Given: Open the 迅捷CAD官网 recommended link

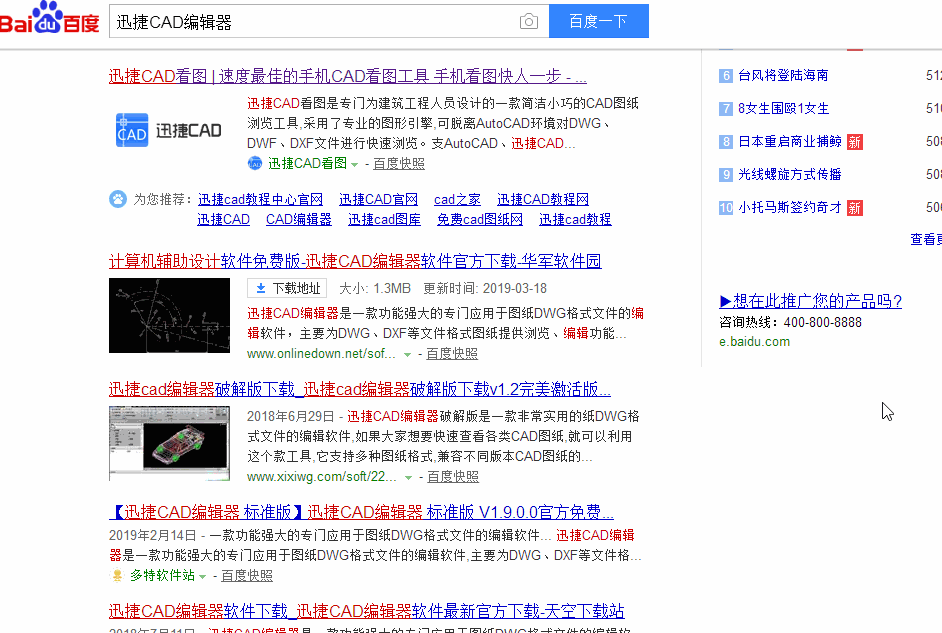Looking at the screenshot, I should point(378,199).
